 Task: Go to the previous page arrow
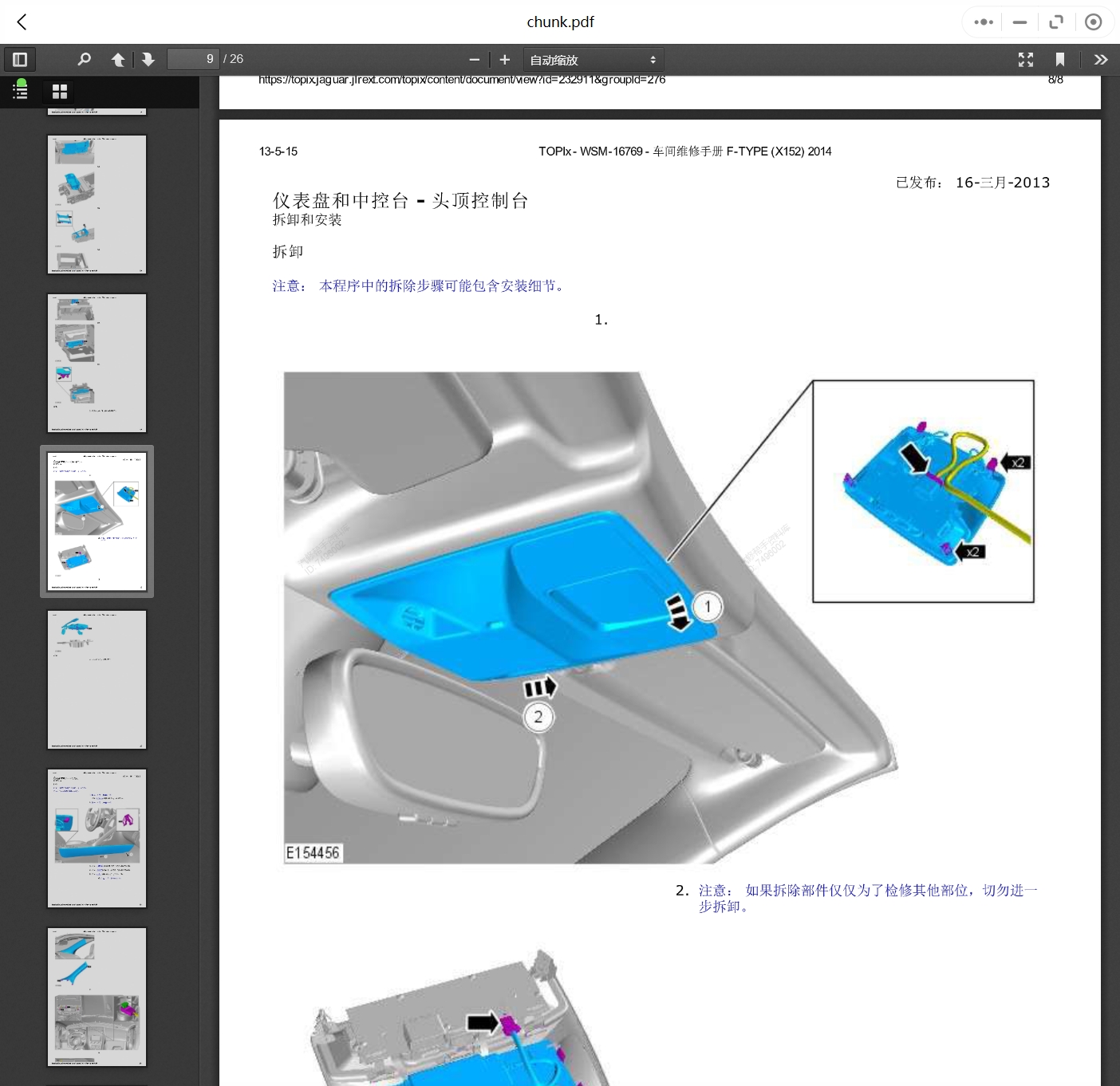coord(118,60)
